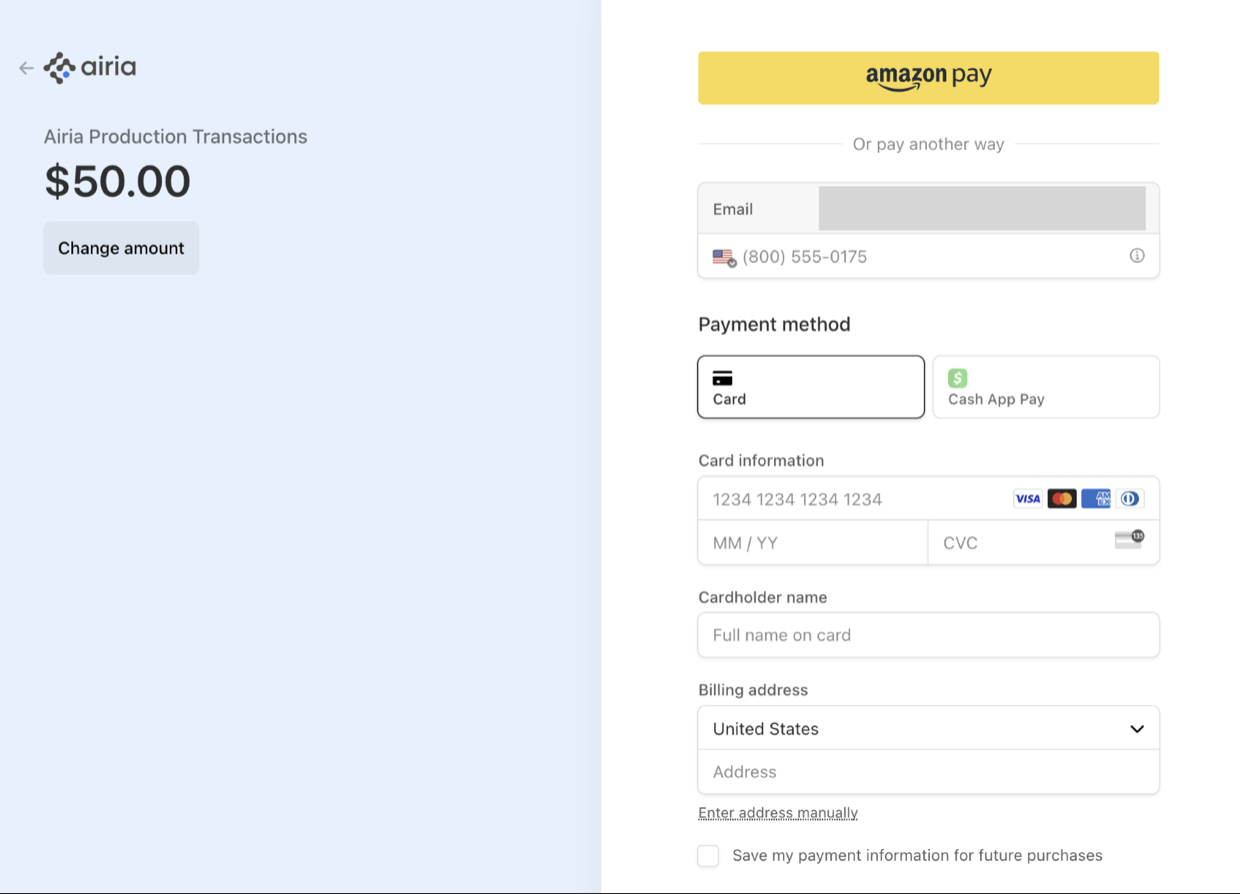Click the info icon in phone field
The width and height of the screenshot is (1240, 894).
tap(1137, 256)
